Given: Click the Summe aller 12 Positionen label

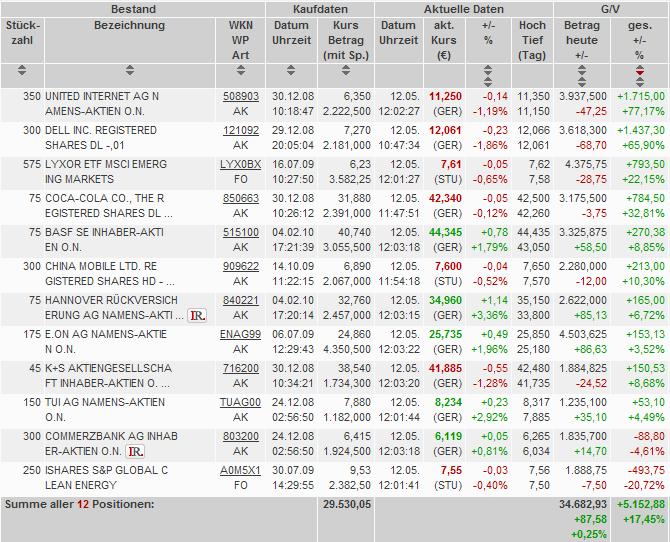Looking at the screenshot, I should coord(79,504).
